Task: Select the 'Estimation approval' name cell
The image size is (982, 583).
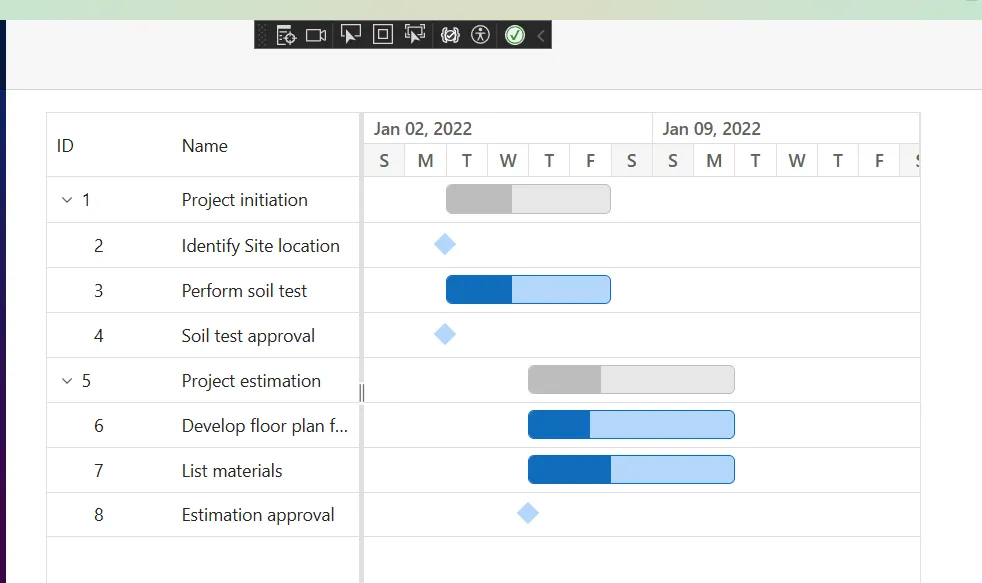Action: tap(266, 515)
